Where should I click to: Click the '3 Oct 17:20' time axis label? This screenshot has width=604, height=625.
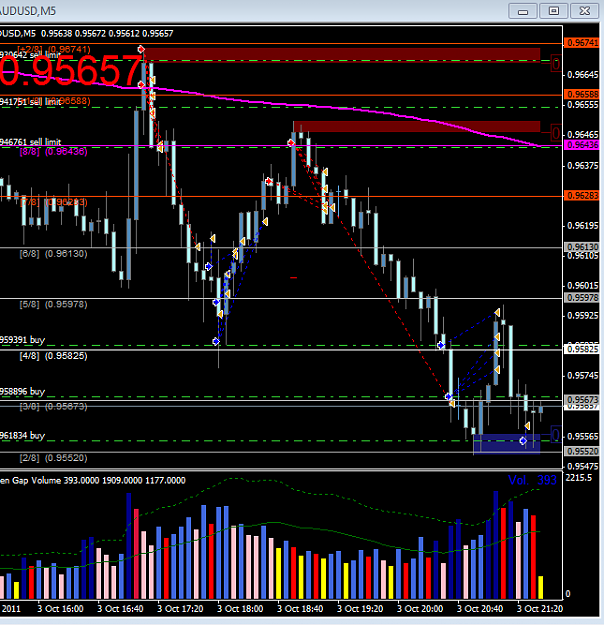pos(180,609)
